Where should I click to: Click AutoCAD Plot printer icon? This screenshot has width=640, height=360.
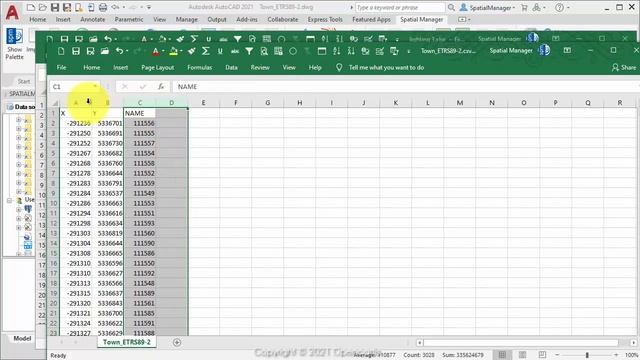click(103, 7)
